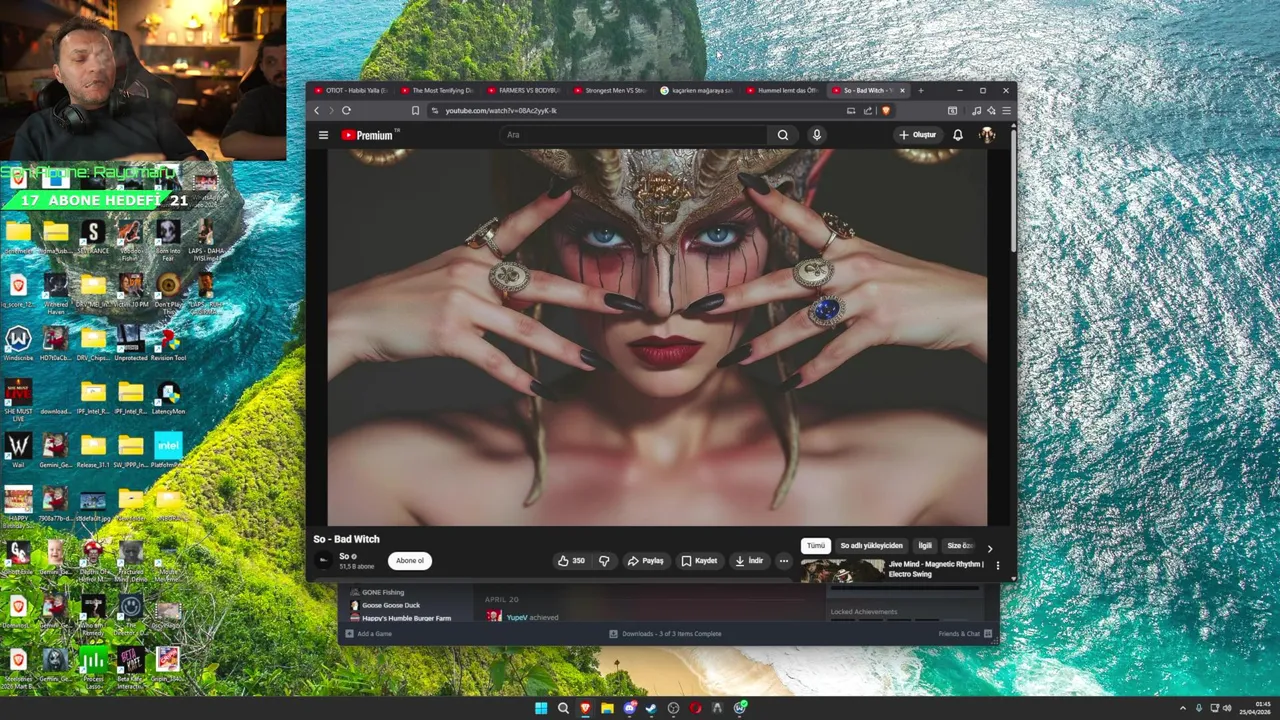Click the share icon in the address bar

[x=868, y=110]
